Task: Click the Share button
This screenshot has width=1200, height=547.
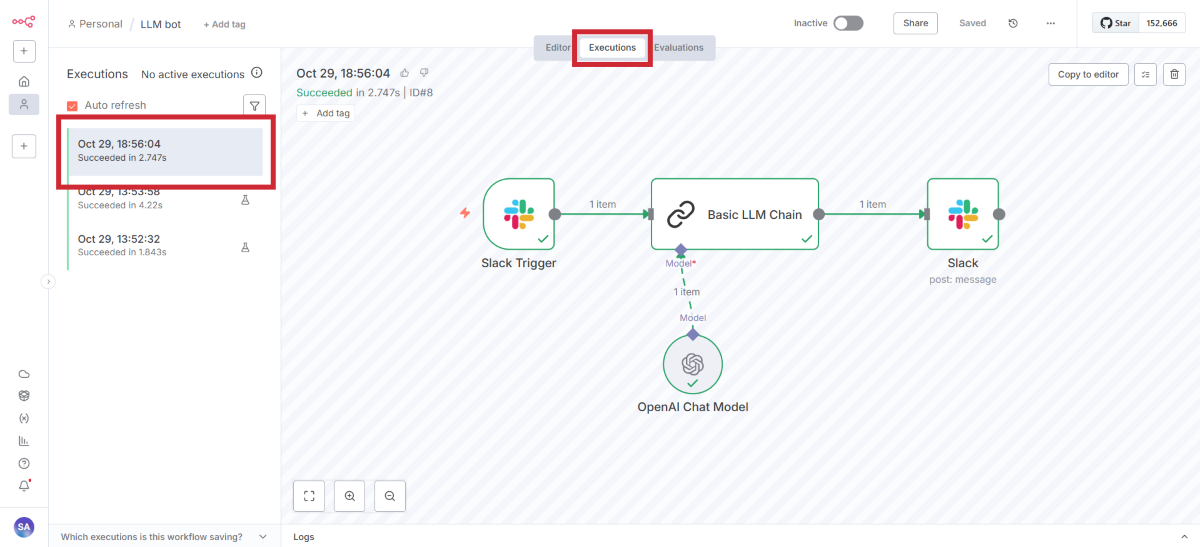Action: (915, 23)
